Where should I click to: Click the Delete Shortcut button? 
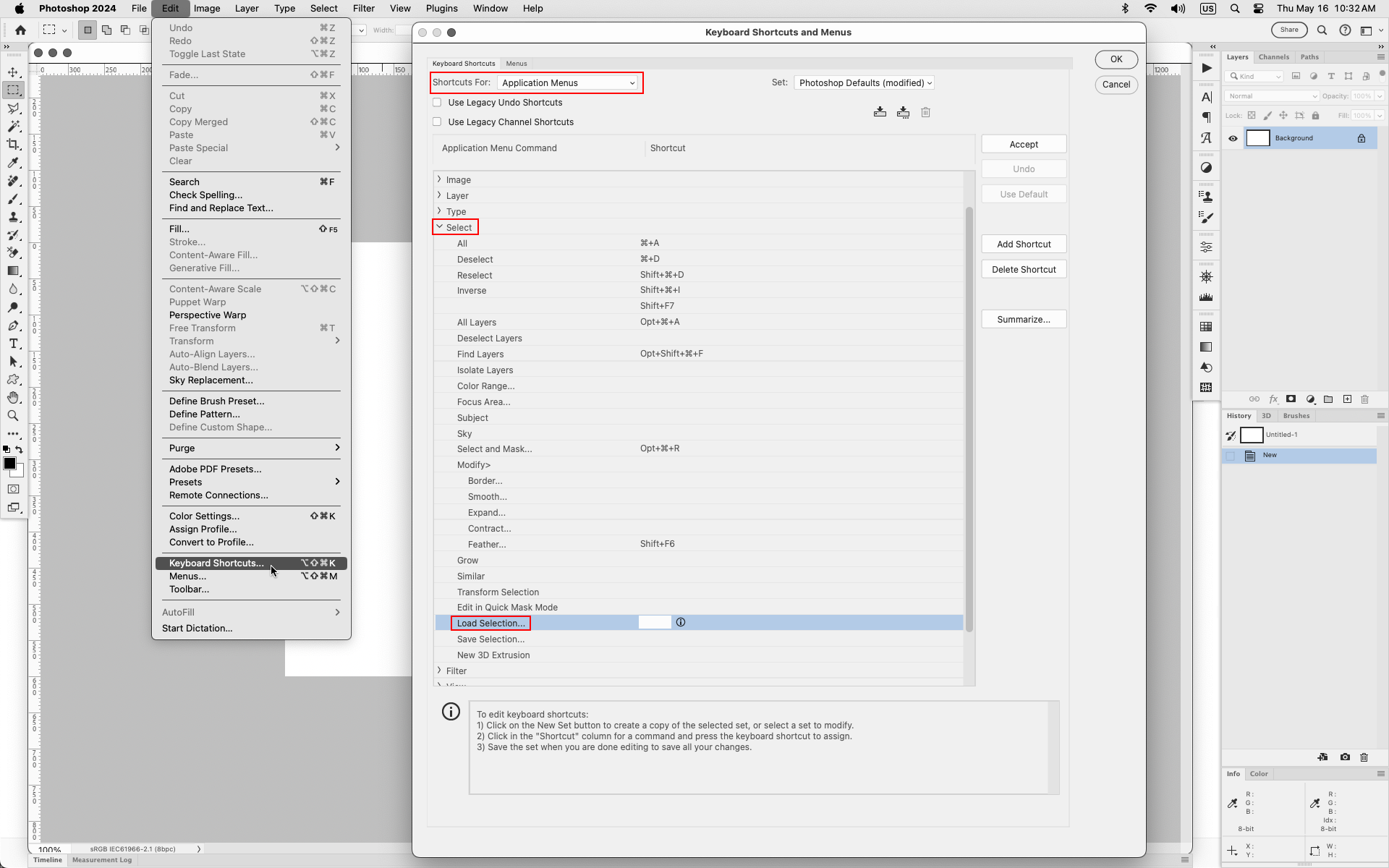click(1023, 268)
